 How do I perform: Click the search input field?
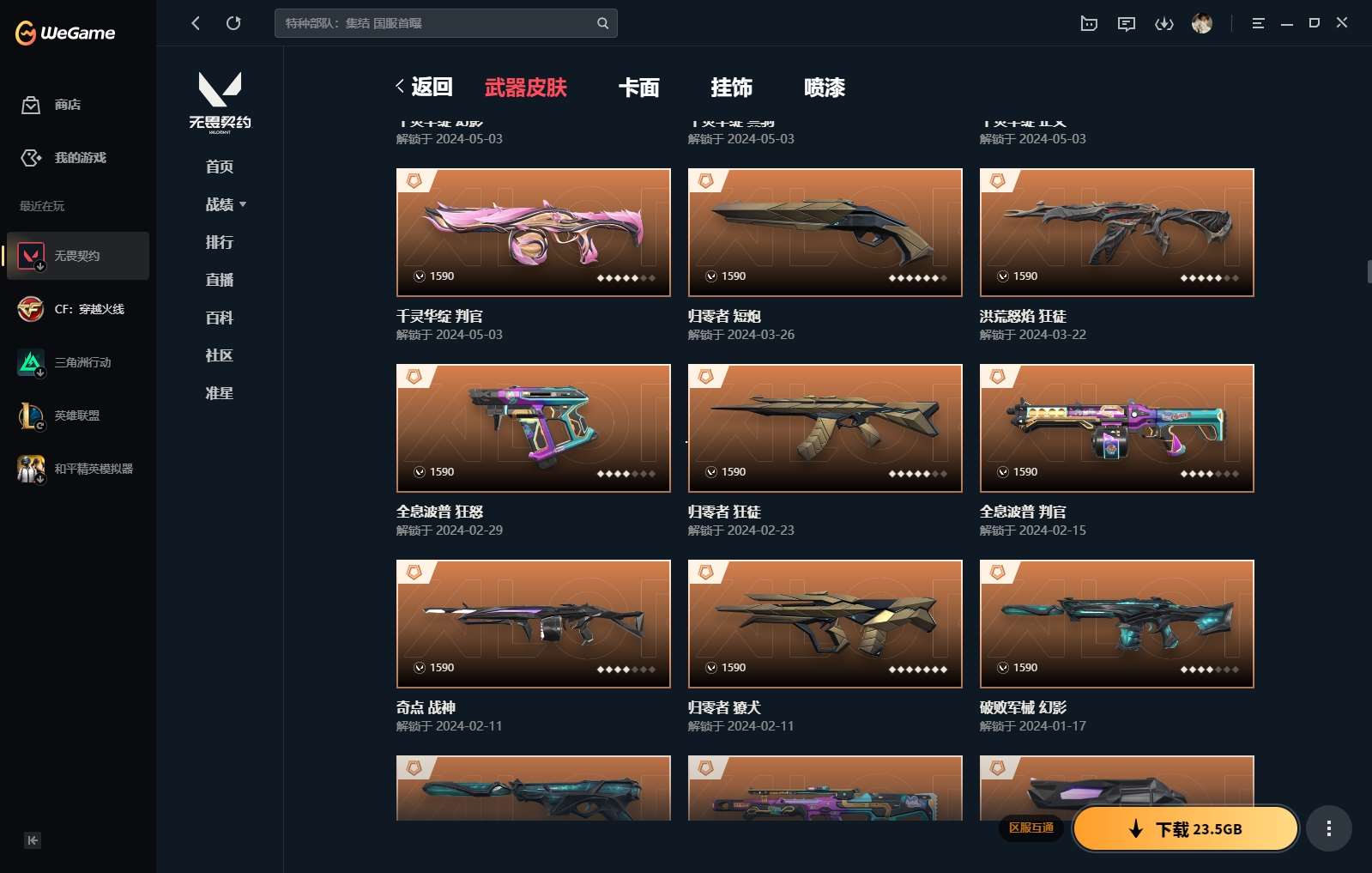[x=438, y=23]
